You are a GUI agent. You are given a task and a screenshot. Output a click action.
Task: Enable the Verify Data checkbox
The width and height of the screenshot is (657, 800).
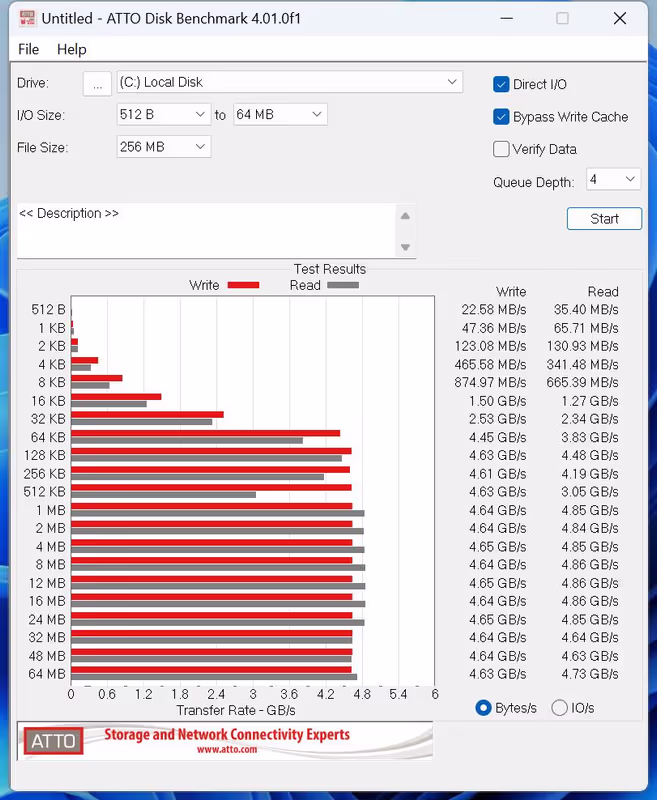(x=502, y=149)
